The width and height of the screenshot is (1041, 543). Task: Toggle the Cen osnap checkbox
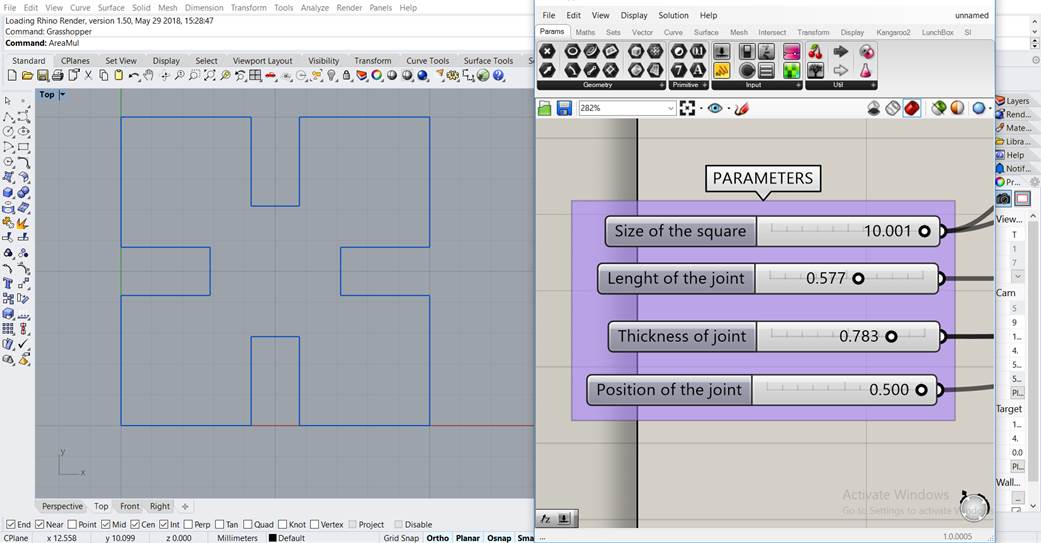pos(135,524)
